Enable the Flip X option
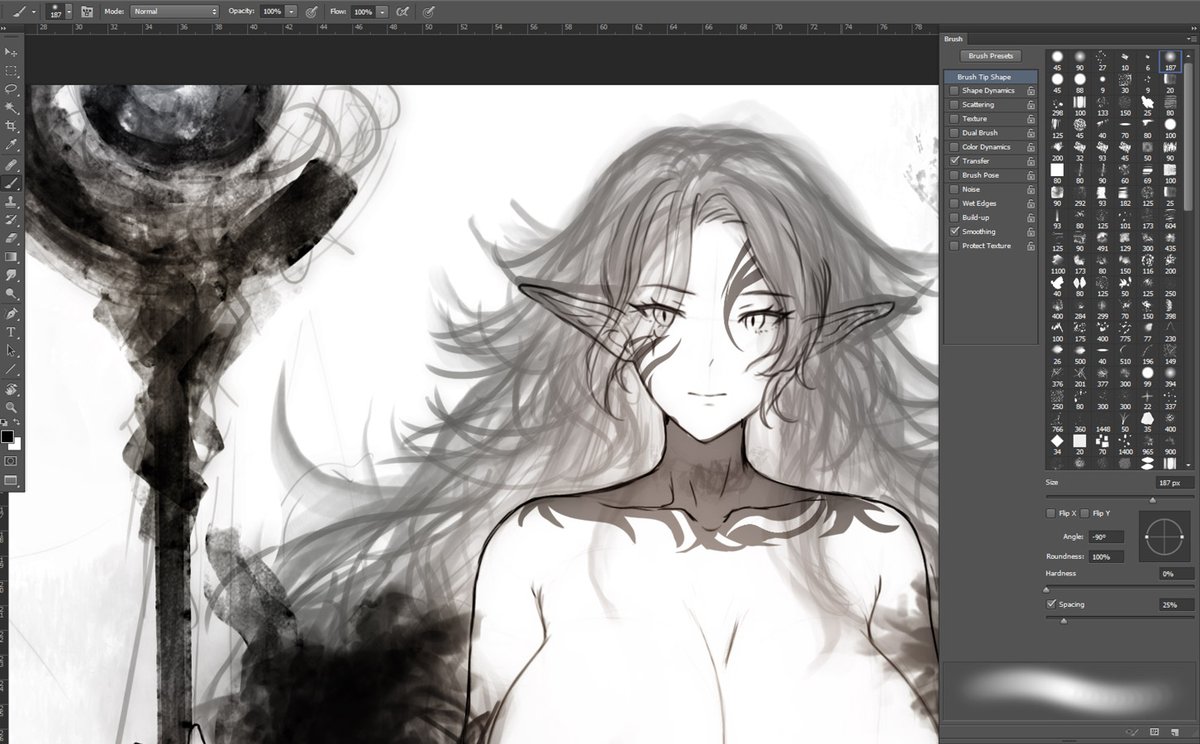1200x744 pixels. click(x=1052, y=512)
